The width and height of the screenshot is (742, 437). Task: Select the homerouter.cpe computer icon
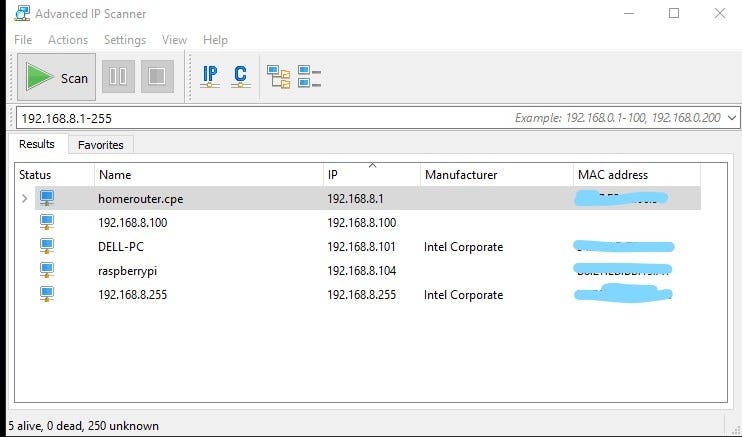(46, 198)
